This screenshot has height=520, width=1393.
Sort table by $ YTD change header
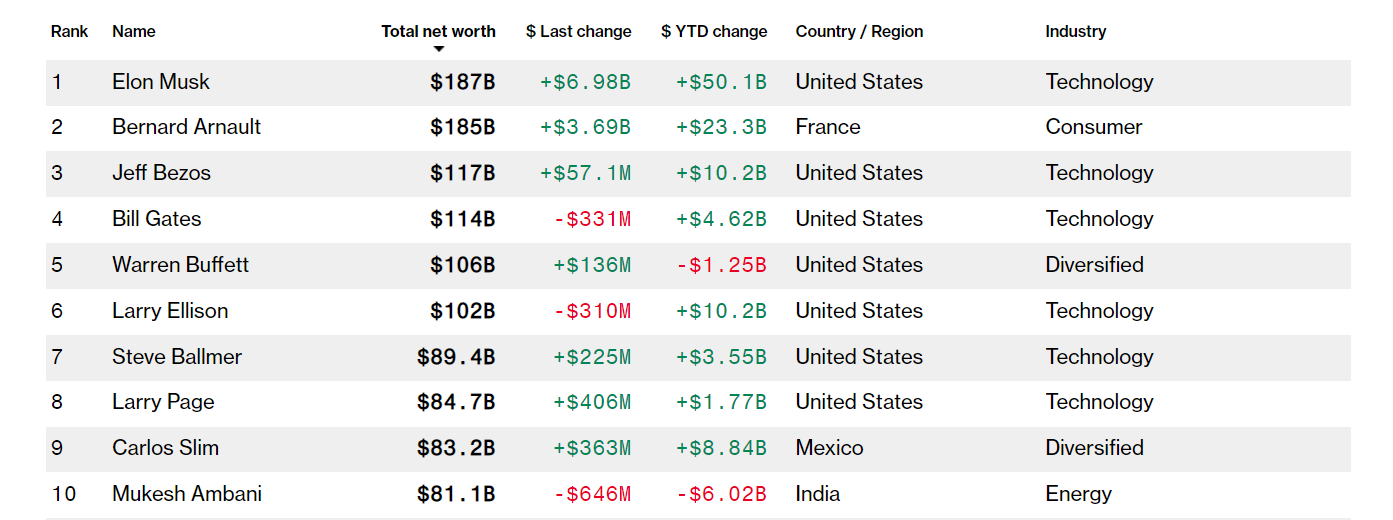pyautogui.click(x=714, y=31)
